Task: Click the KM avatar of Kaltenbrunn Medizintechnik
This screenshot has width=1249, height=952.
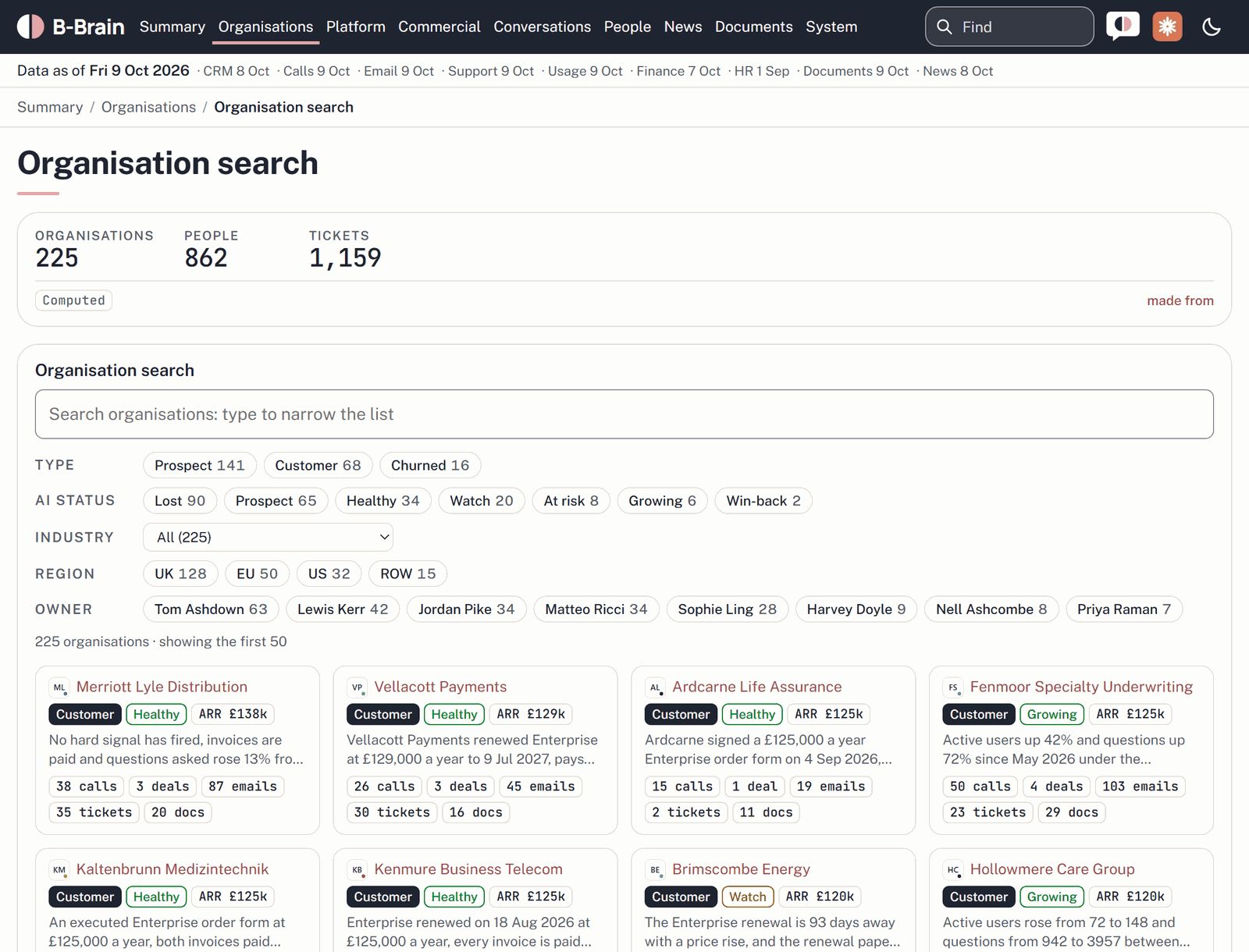Action: (59, 870)
